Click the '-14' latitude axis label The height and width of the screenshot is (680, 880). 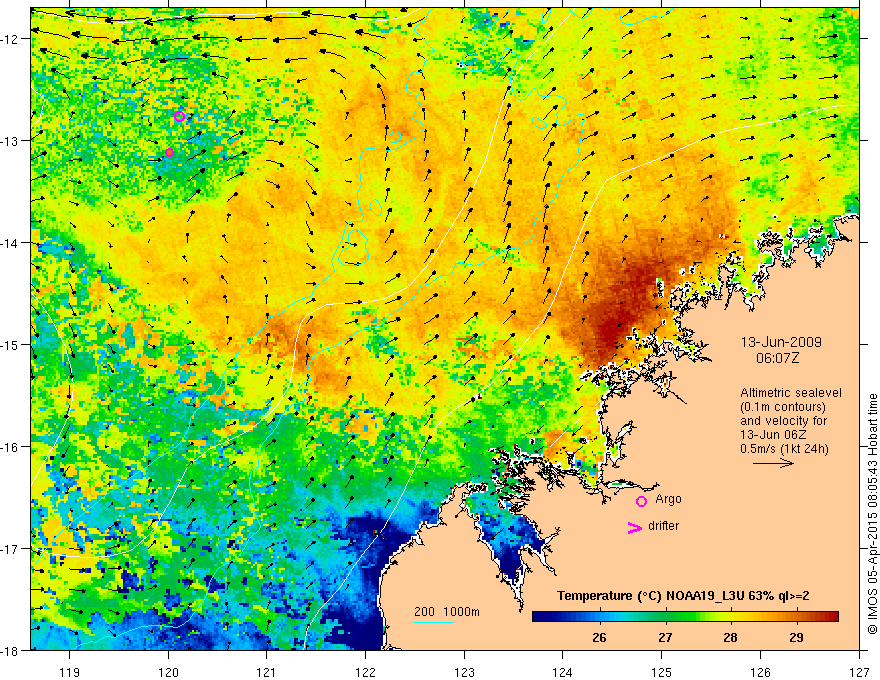(11, 243)
